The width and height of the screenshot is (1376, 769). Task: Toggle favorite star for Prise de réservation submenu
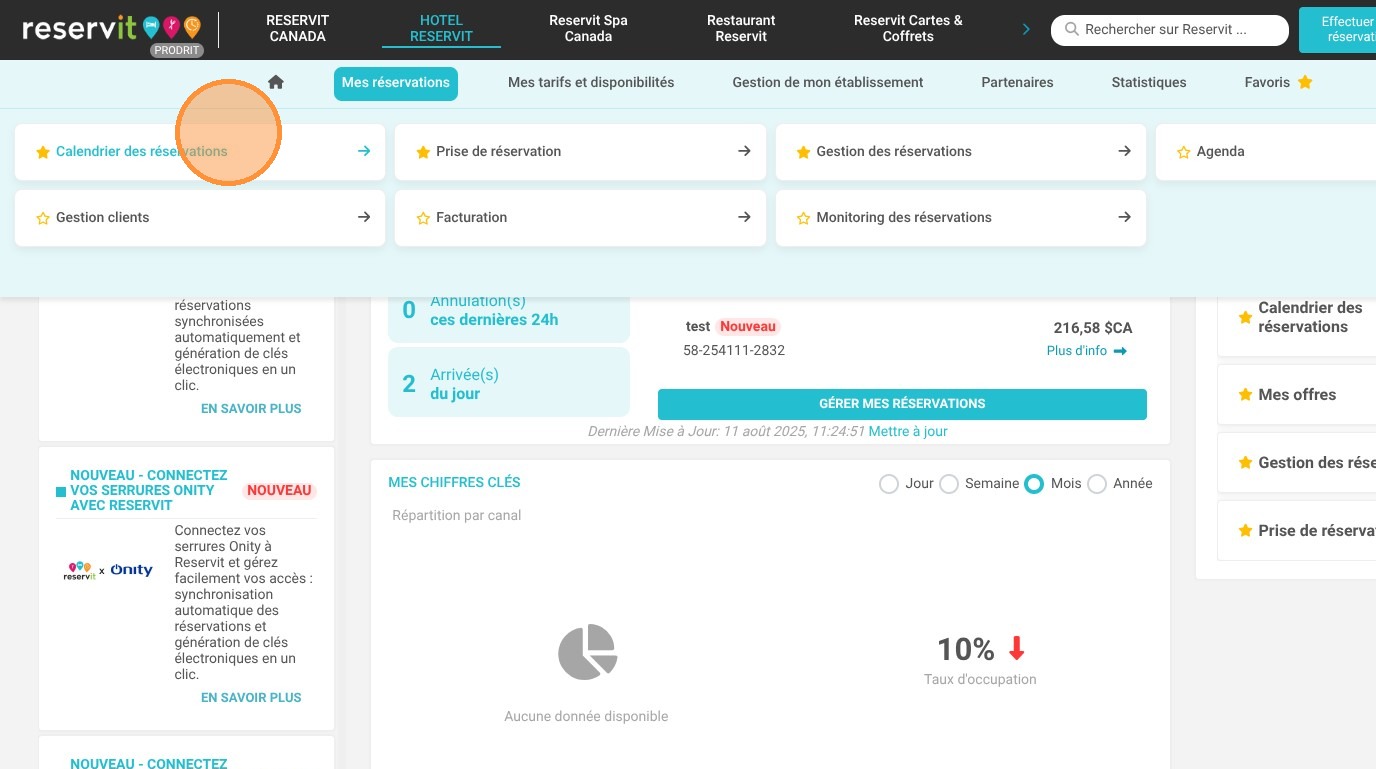[423, 152]
